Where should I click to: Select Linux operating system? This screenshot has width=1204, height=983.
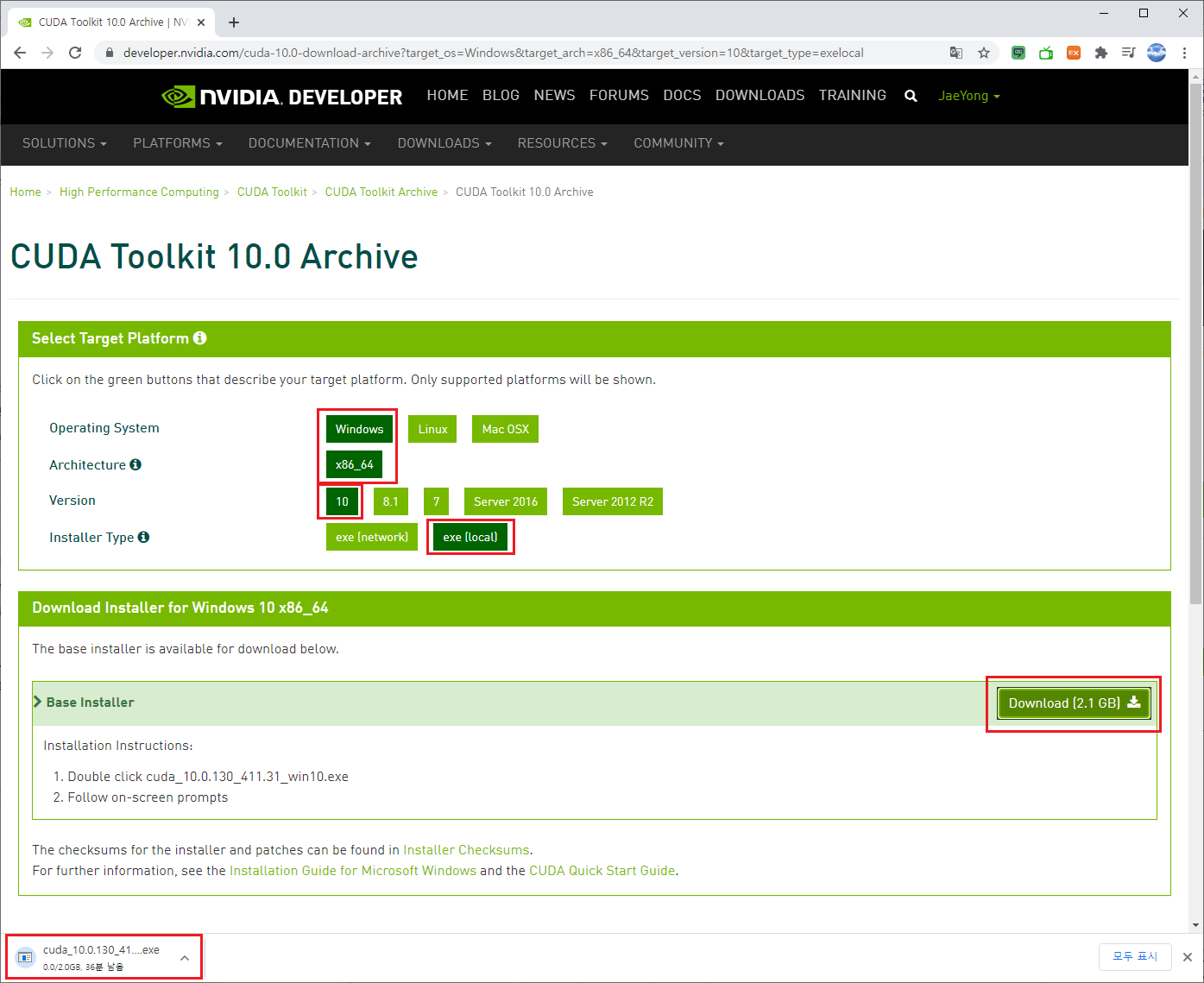click(432, 429)
